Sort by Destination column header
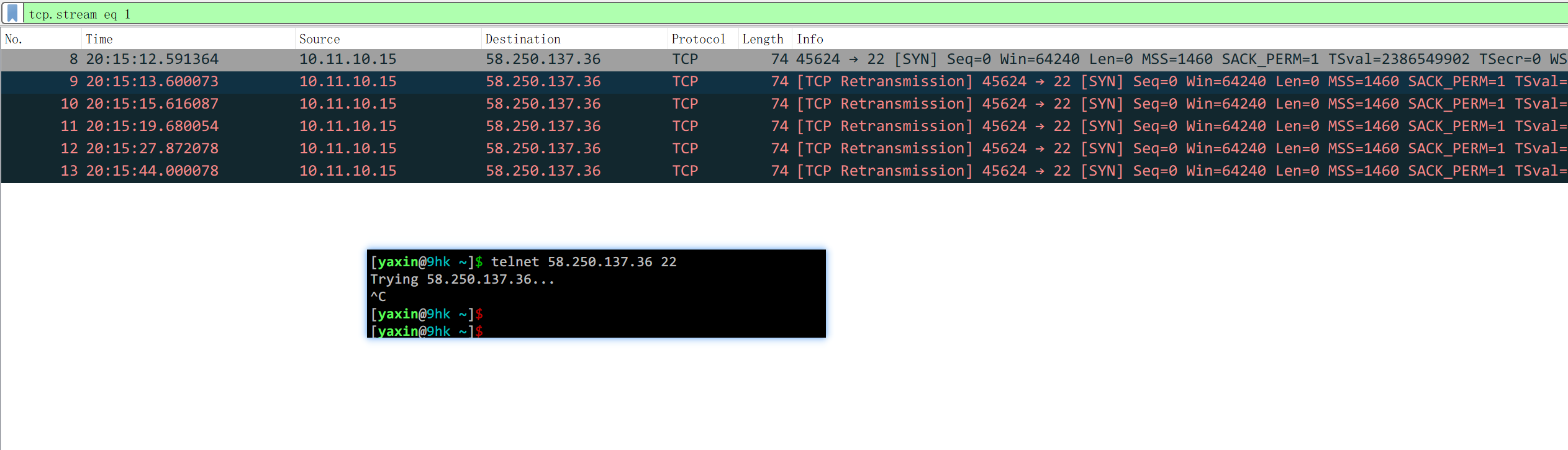The image size is (1568, 450). [574, 39]
